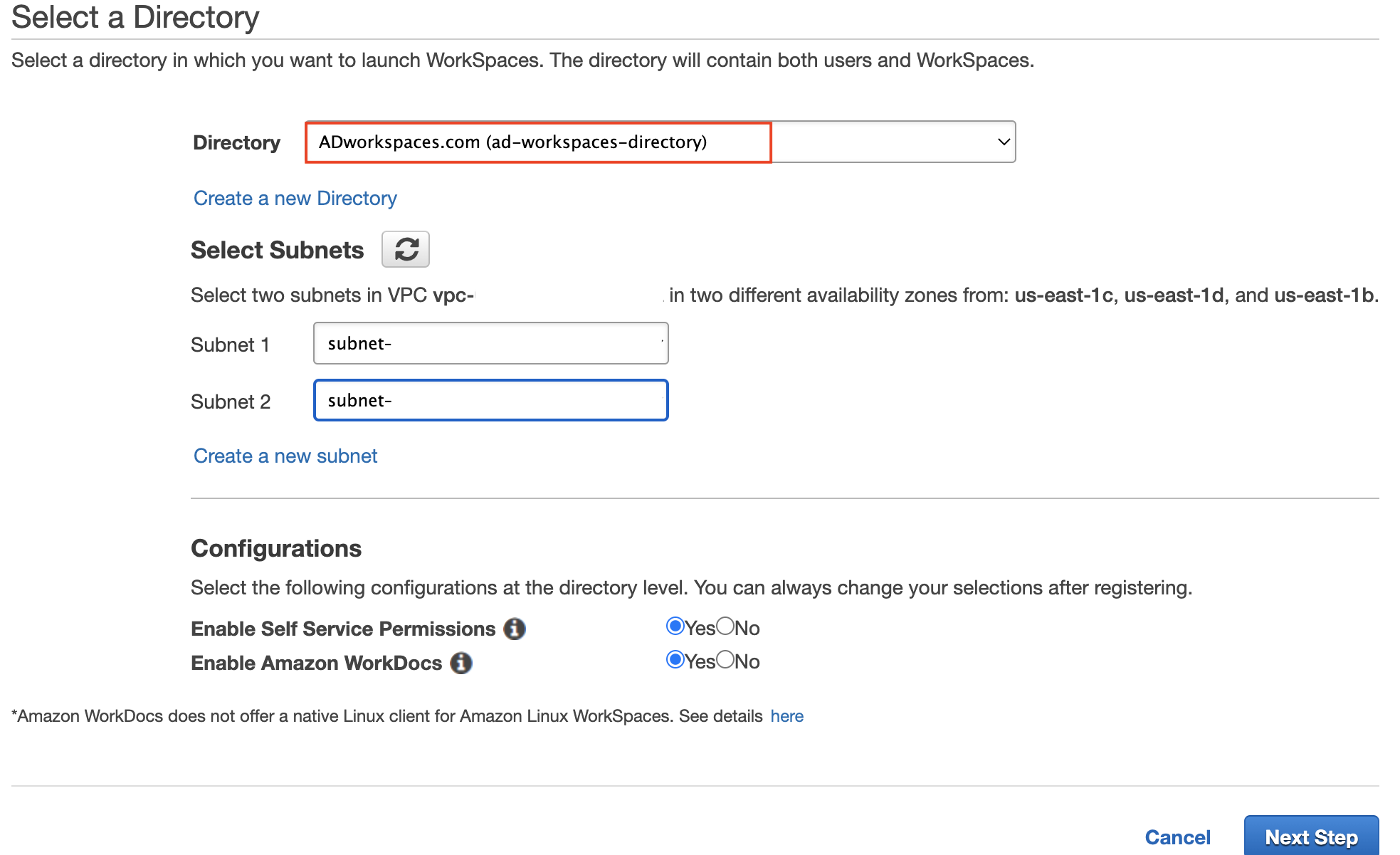Open the Subnet 2 dropdown
Viewport: 1400px width, 855px height.
(491, 400)
